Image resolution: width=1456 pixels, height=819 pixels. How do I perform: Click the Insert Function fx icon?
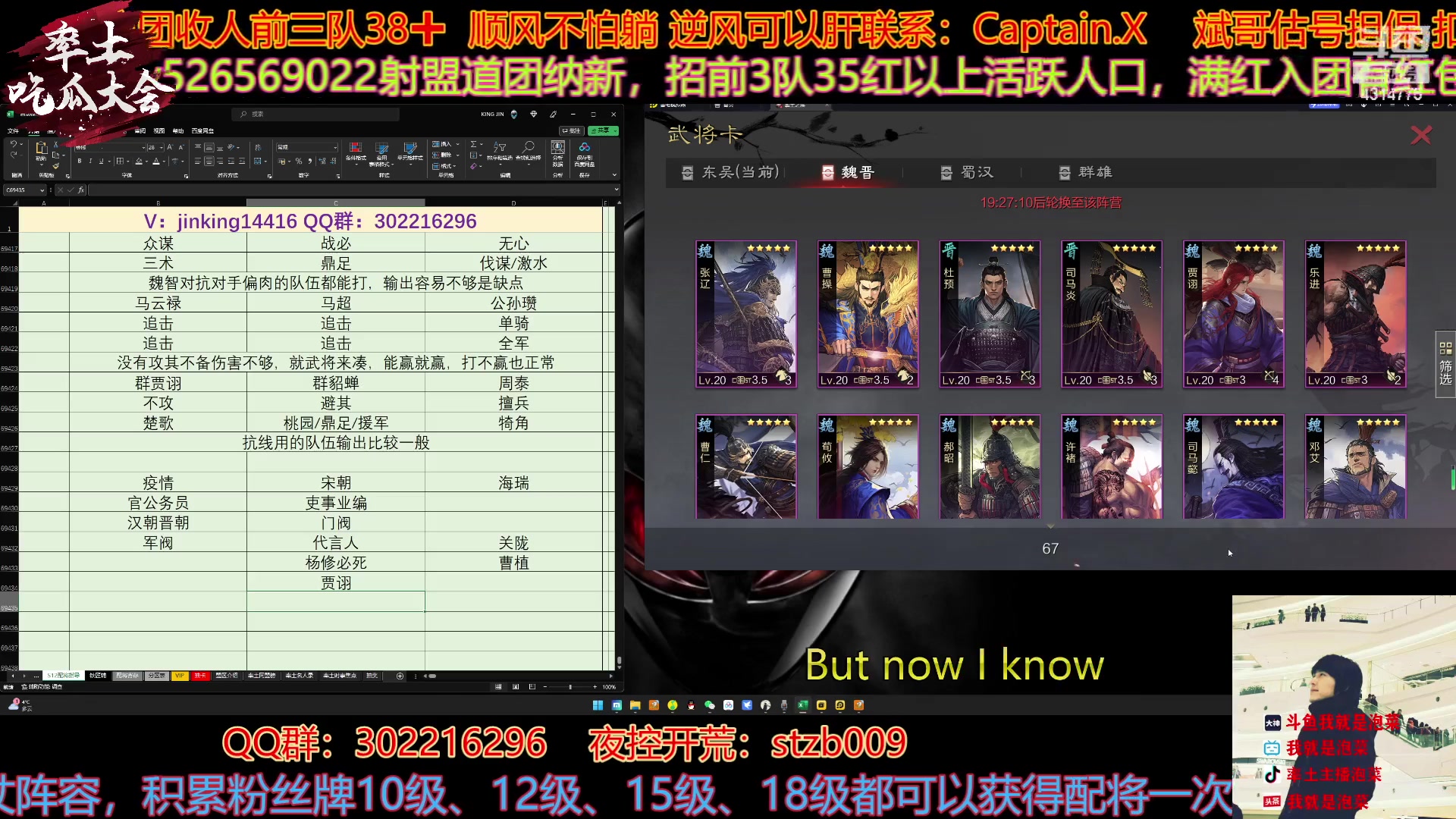[x=80, y=190]
